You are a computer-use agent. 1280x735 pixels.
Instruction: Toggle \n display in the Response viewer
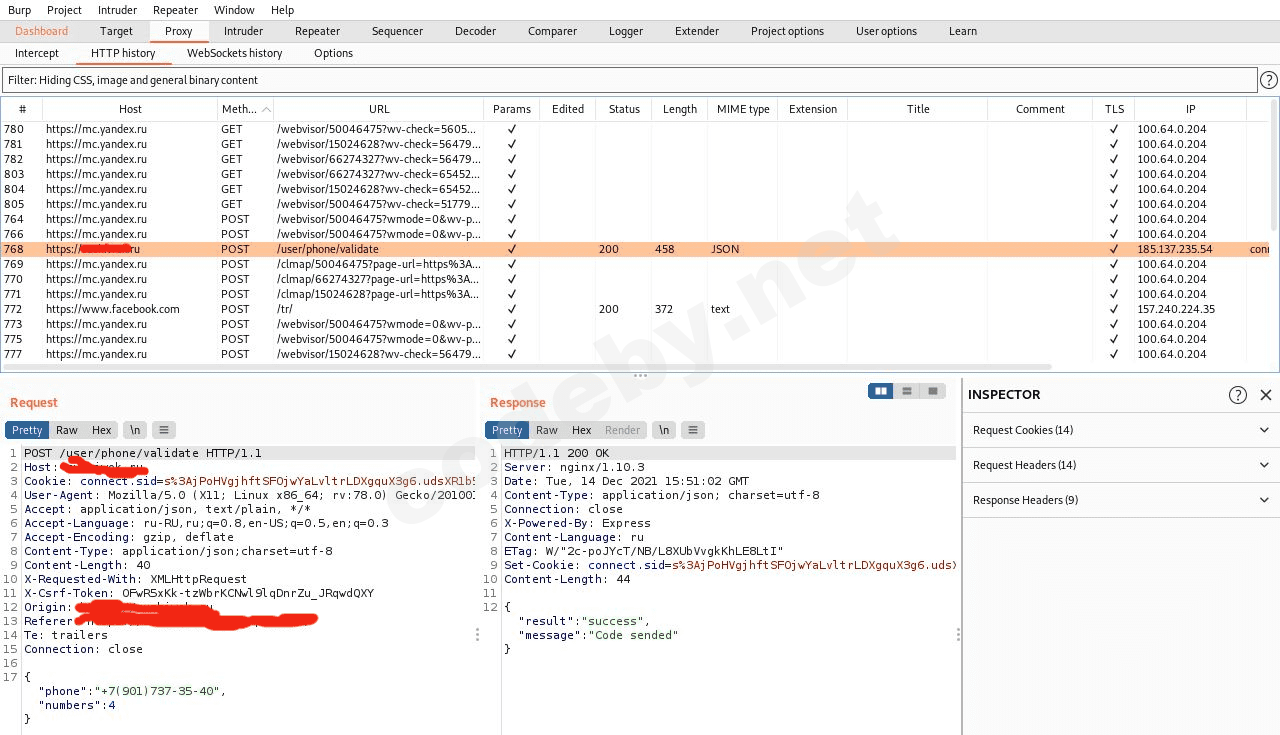(662, 430)
